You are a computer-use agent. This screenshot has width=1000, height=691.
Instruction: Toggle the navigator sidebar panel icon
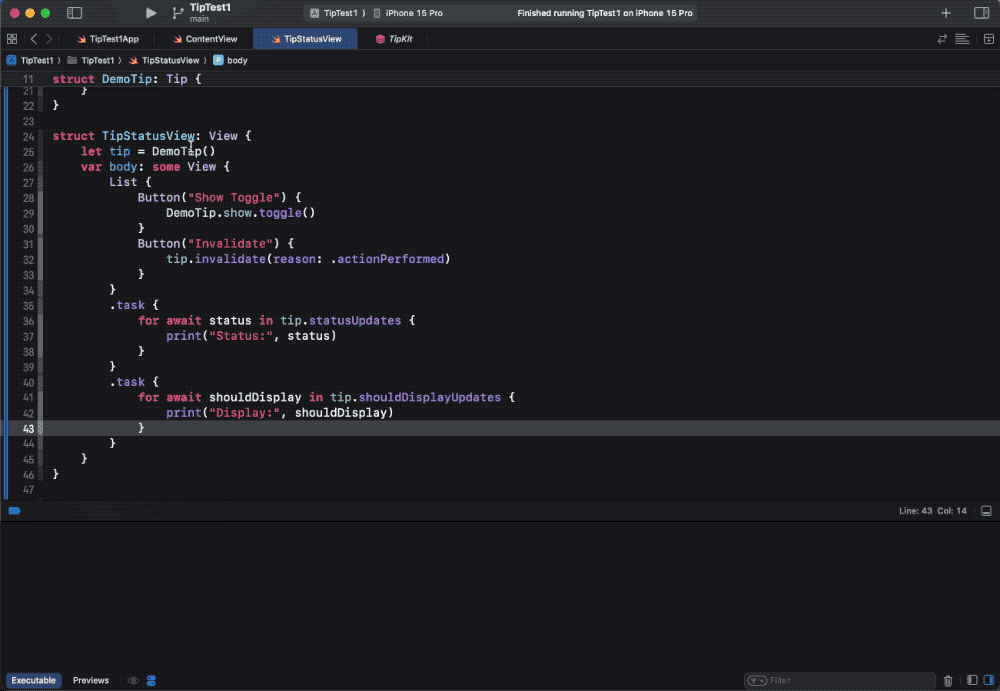click(x=75, y=13)
